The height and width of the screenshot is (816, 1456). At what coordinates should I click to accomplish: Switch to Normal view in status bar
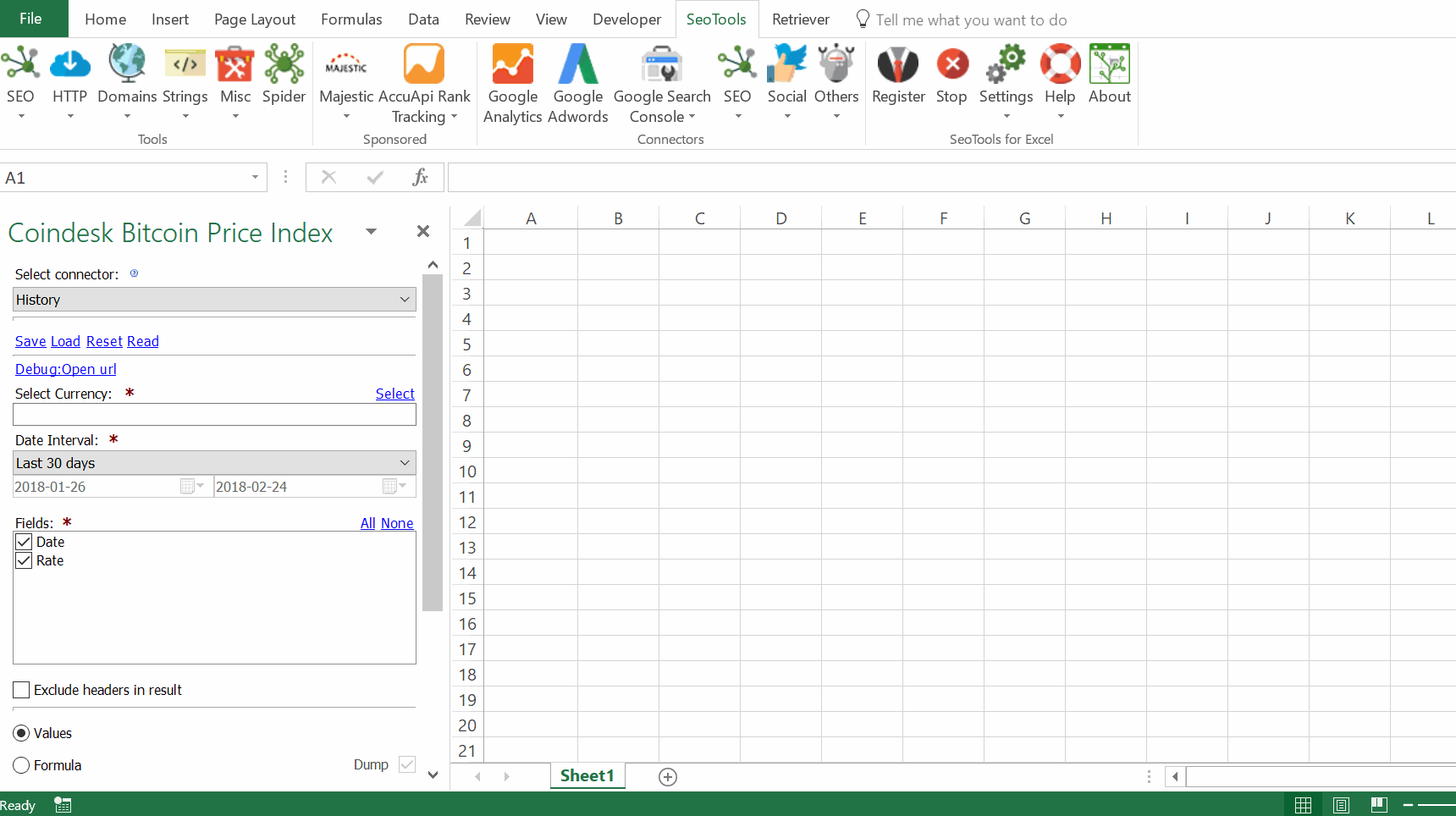1304,805
